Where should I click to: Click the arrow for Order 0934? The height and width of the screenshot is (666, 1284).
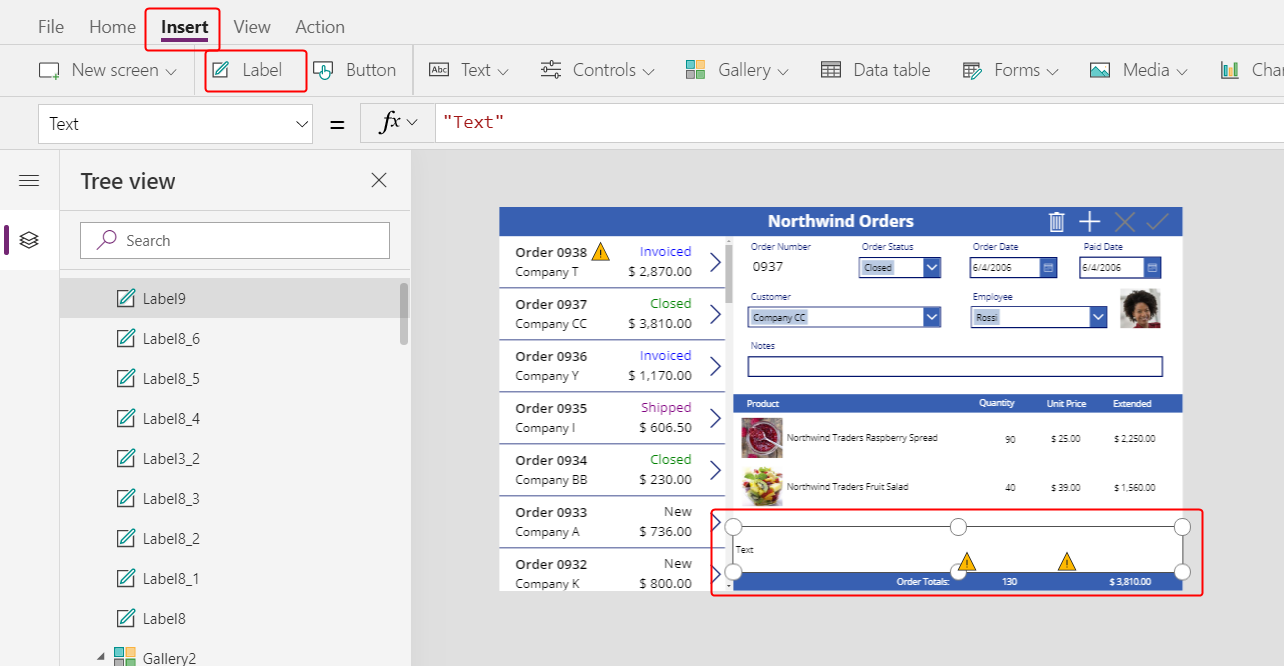click(715, 470)
